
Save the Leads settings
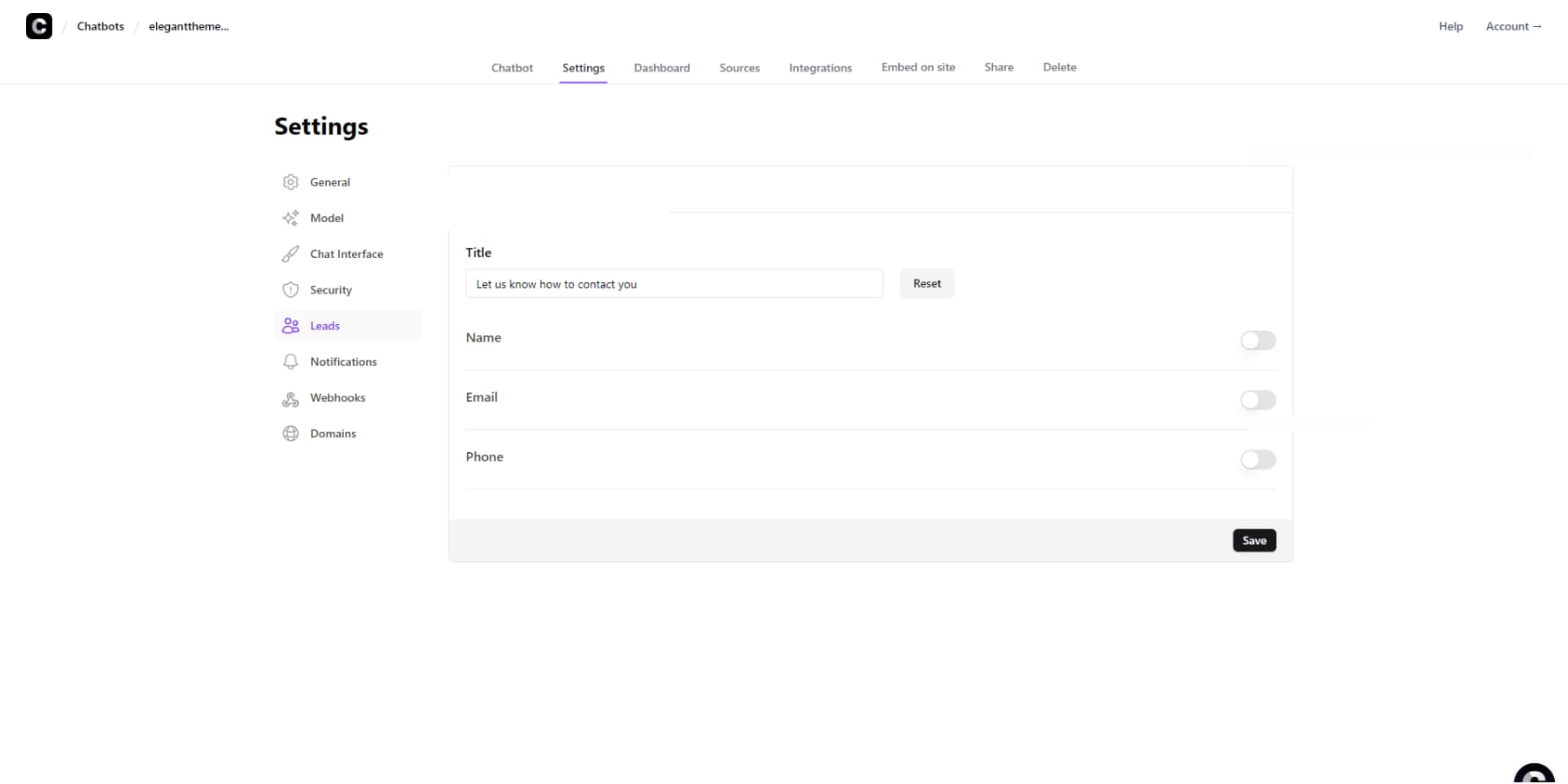pyautogui.click(x=1254, y=540)
